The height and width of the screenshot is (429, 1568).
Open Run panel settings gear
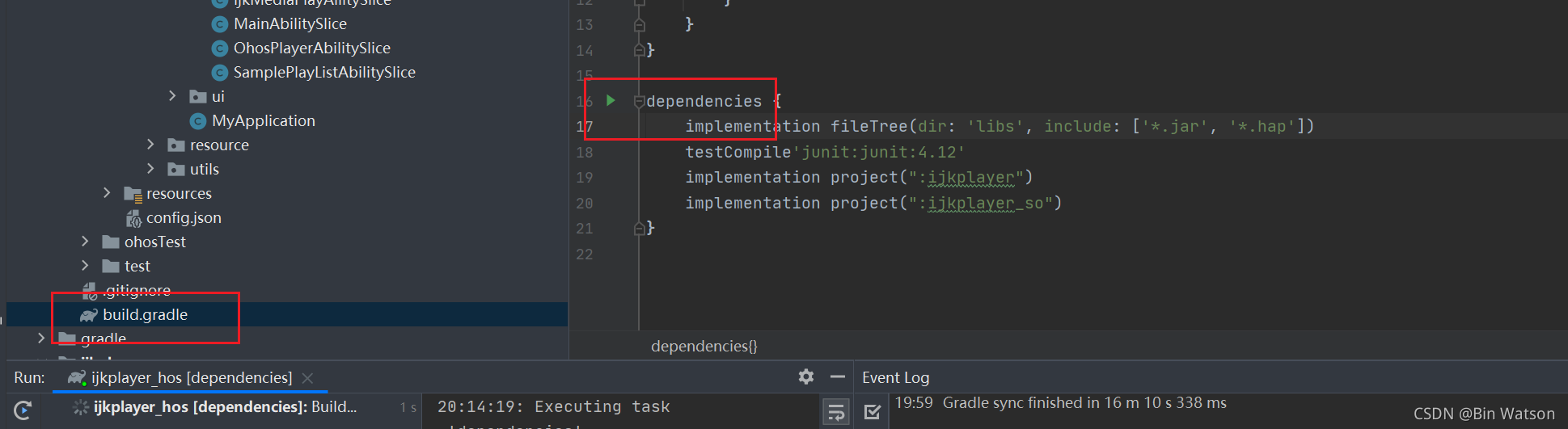[x=806, y=376]
